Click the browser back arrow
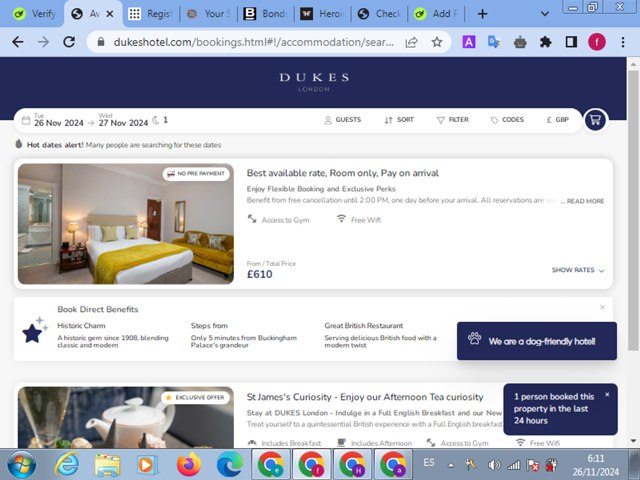This screenshot has width=640, height=480. tap(18, 42)
